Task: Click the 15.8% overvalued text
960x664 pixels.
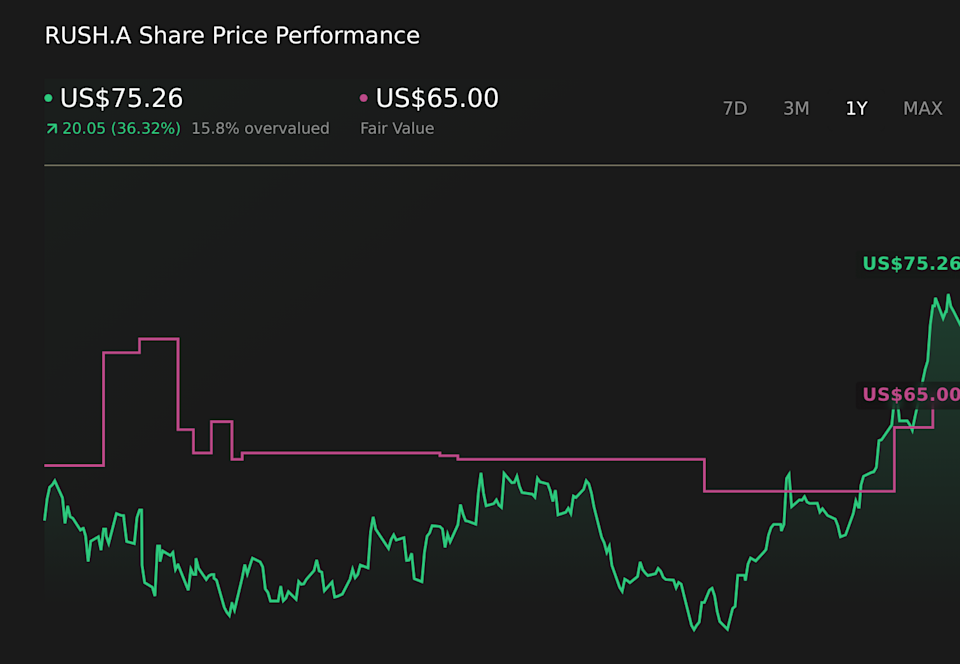Action: (260, 128)
